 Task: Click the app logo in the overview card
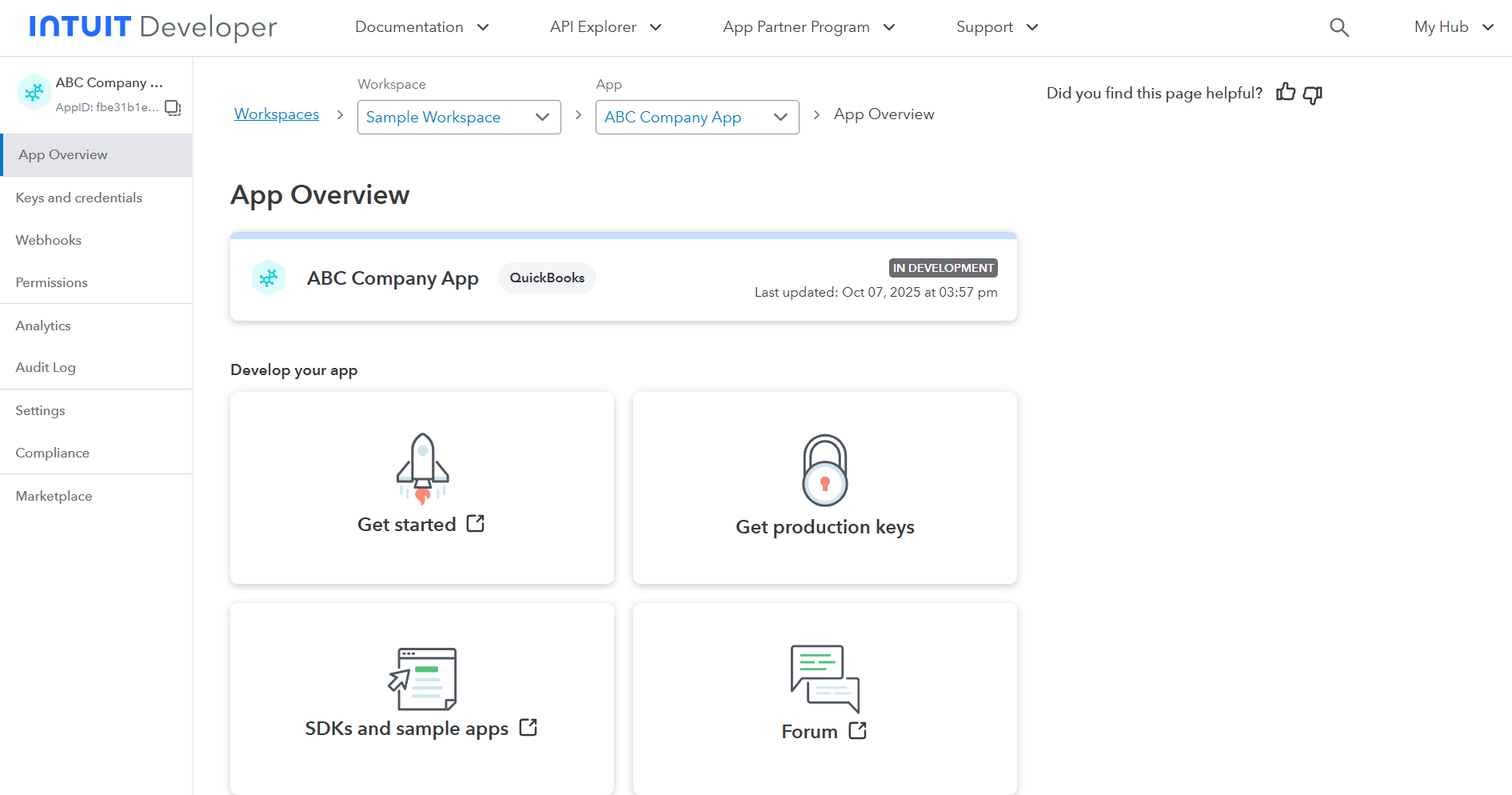point(269,278)
